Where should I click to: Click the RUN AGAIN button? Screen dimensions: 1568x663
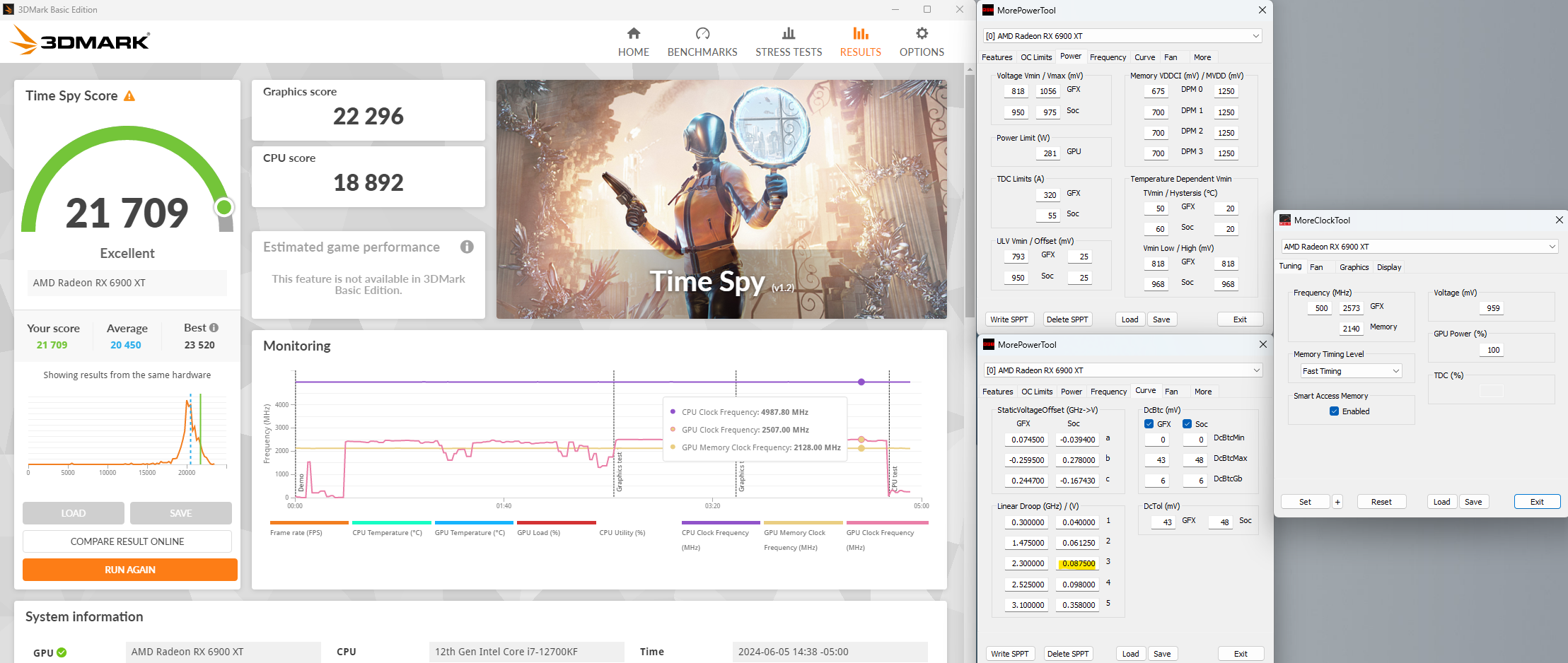click(x=129, y=570)
